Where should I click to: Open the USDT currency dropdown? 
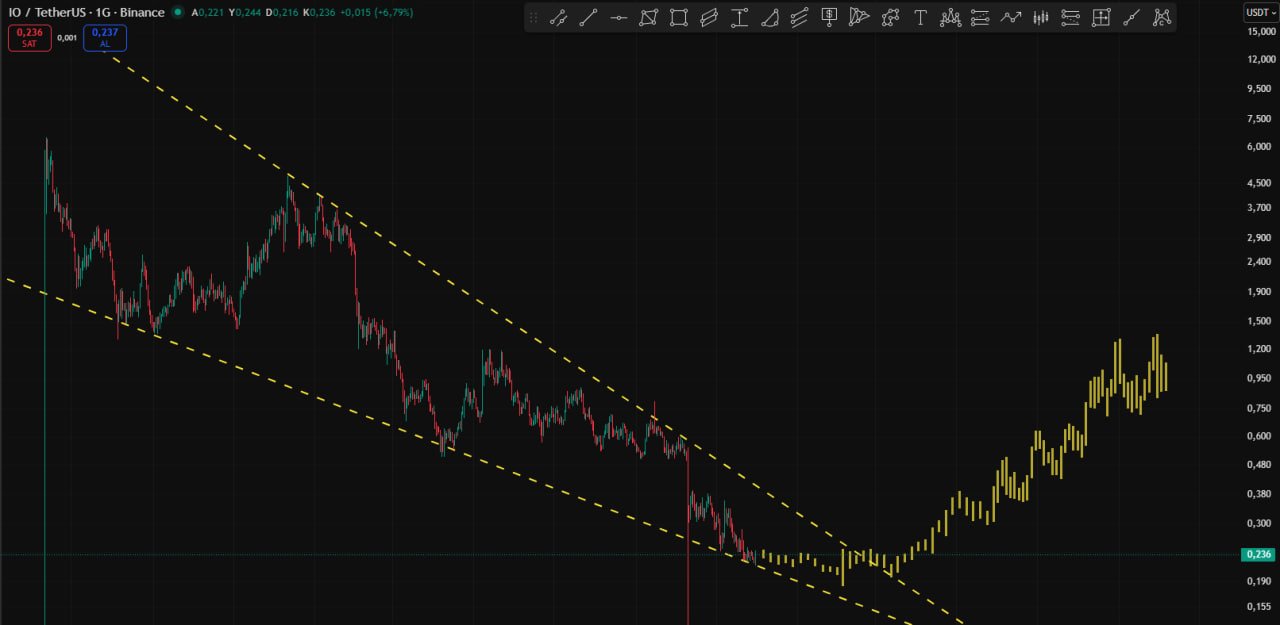click(1260, 12)
